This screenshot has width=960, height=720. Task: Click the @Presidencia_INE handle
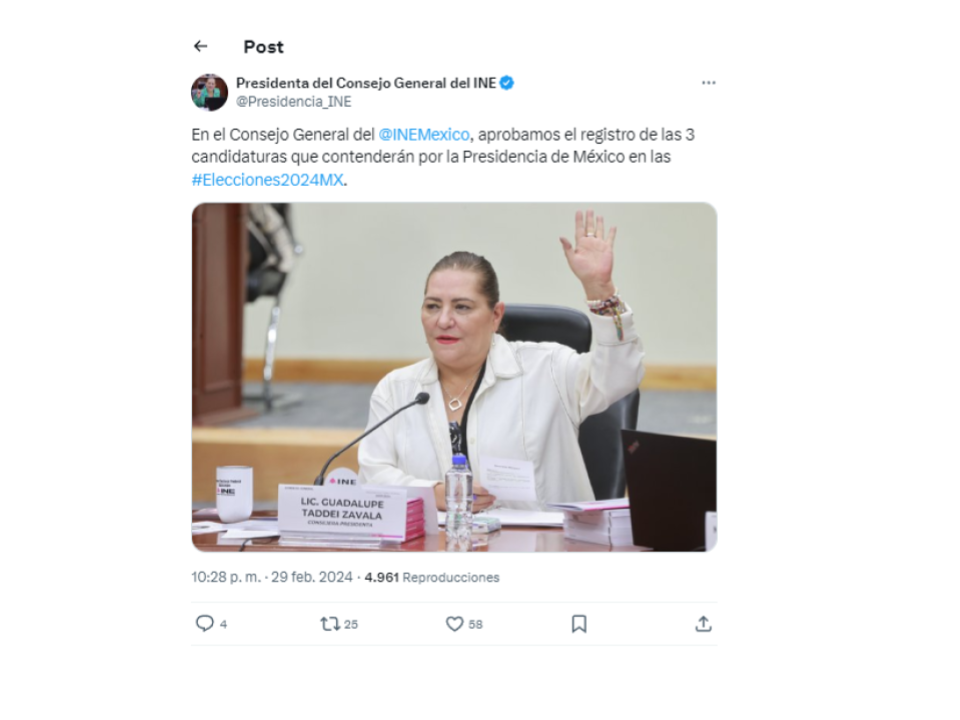click(x=294, y=102)
